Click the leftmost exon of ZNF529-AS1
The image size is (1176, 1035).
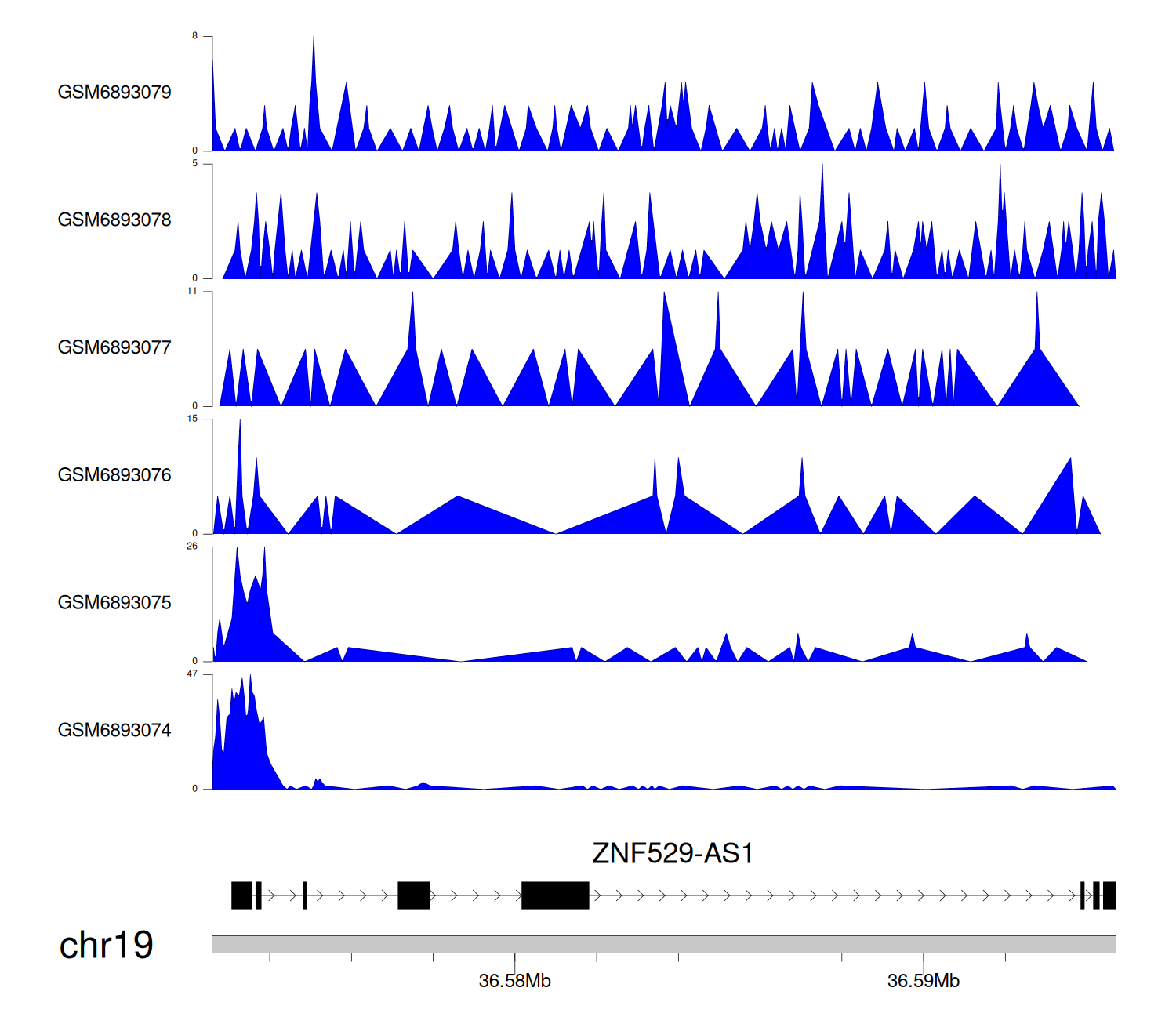coord(241,895)
